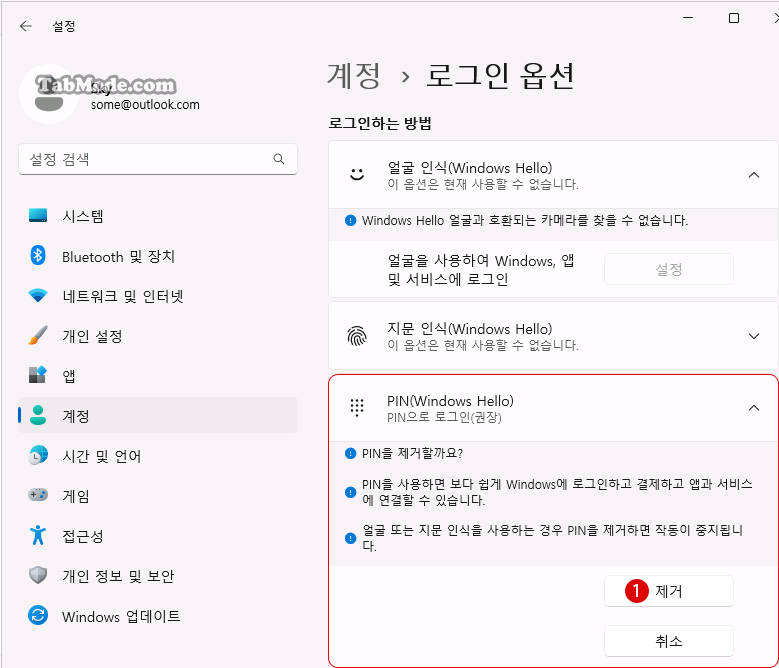Click the System monitor icon
This screenshot has width=779, height=668.
pyautogui.click(x=38, y=216)
